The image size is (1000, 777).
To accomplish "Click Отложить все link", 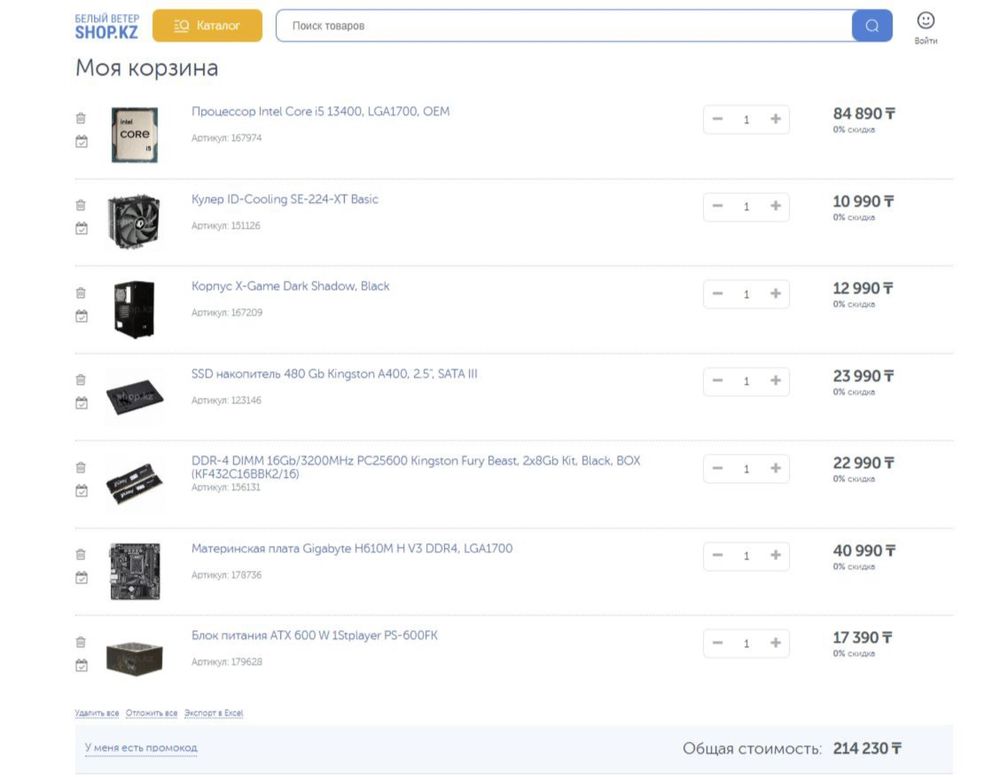I will (151, 713).
